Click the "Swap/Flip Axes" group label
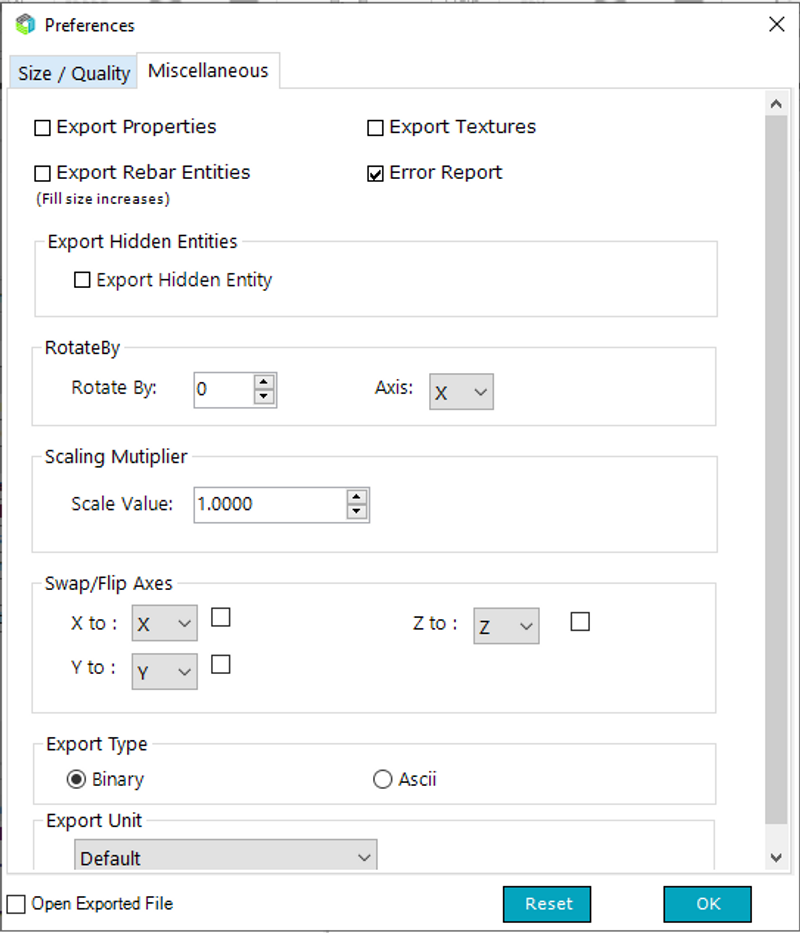This screenshot has height=933, width=800. tap(108, 583)
